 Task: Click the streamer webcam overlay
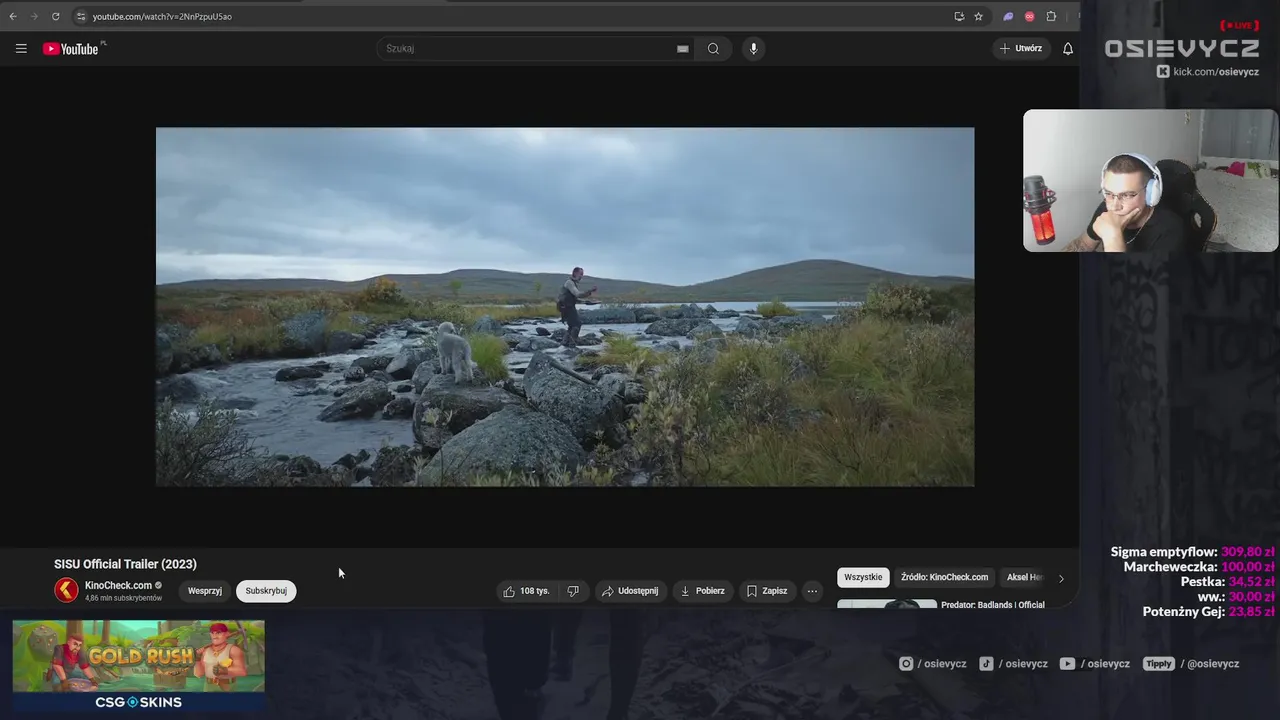pos(1150,180)
